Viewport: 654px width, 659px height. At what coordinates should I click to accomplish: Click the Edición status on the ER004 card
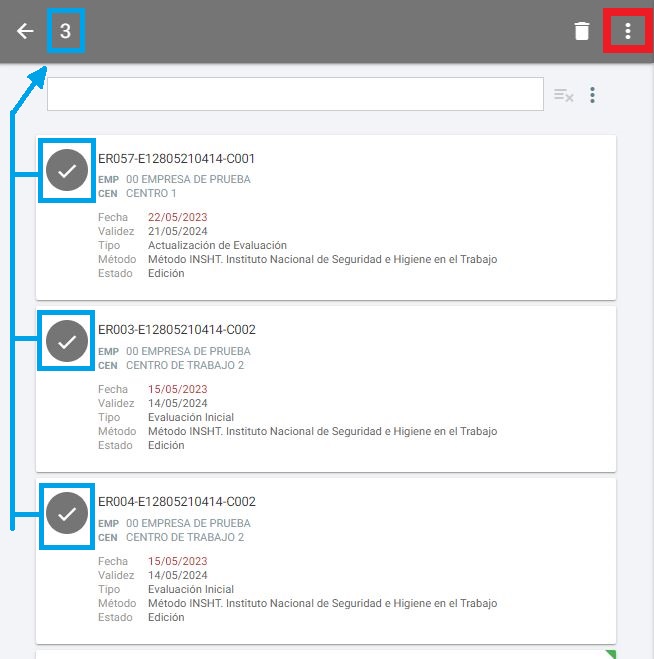tap(166, 617)
